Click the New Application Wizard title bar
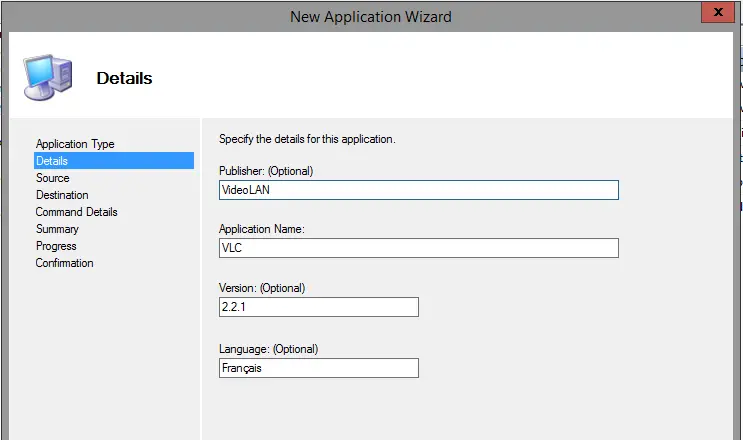The image size is (743, 440). [371, 17]
